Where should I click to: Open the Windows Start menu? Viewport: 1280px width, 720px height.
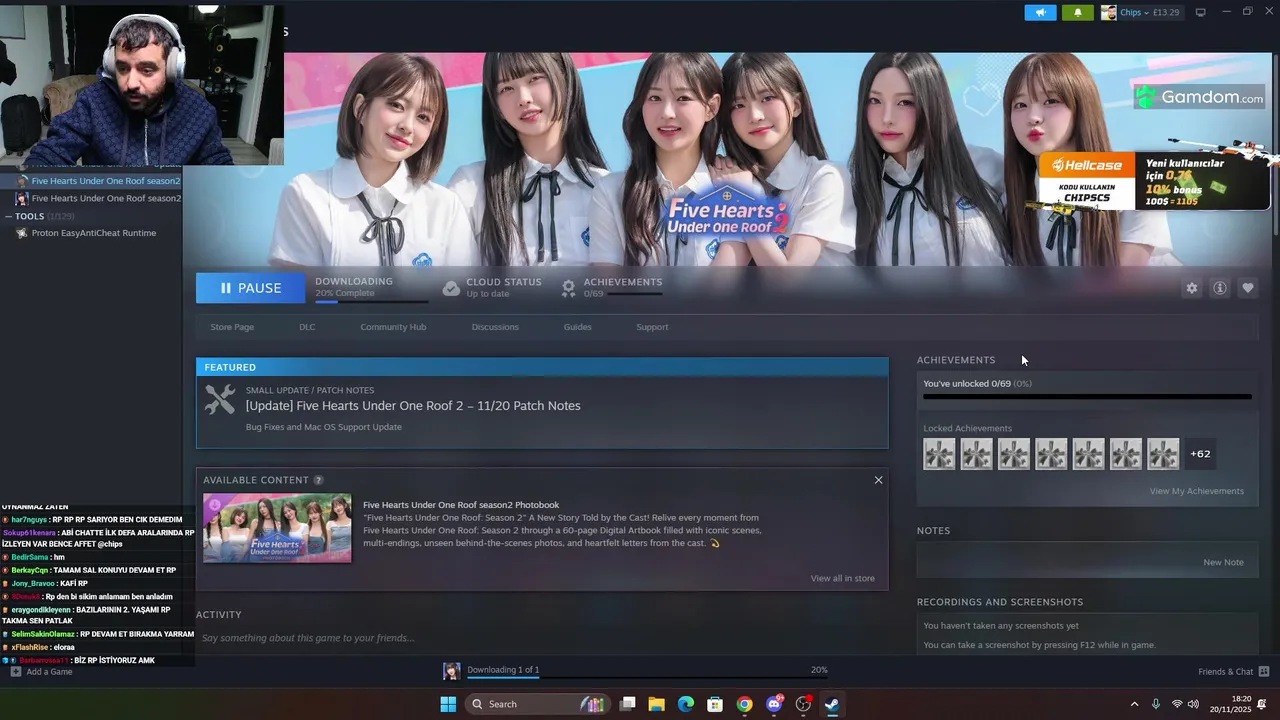[x=448, y=704]
